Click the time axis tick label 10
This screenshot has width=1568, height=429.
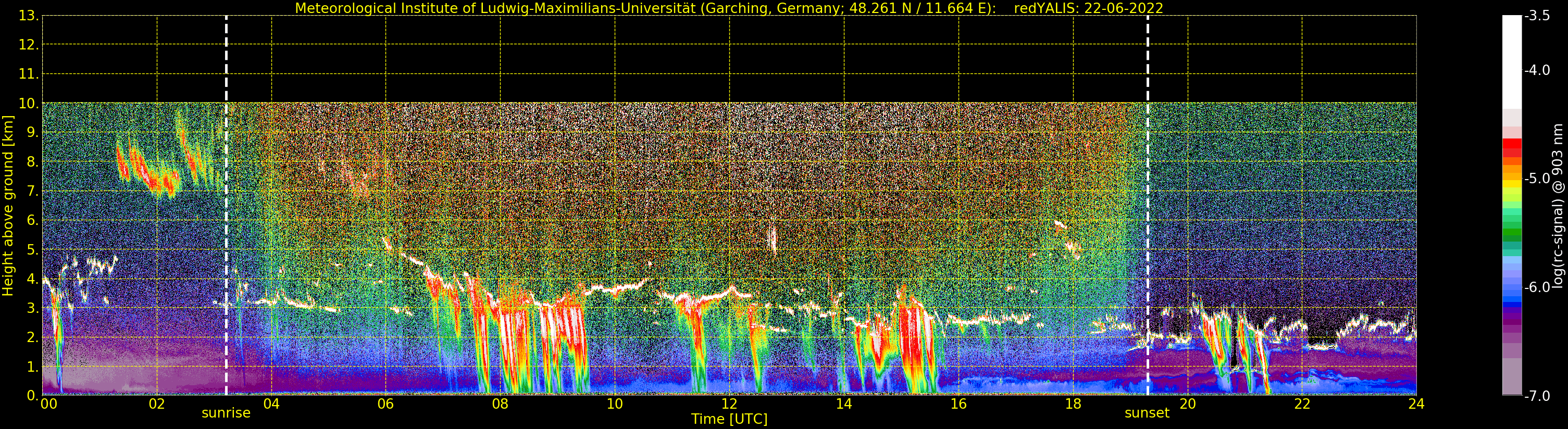615,403
